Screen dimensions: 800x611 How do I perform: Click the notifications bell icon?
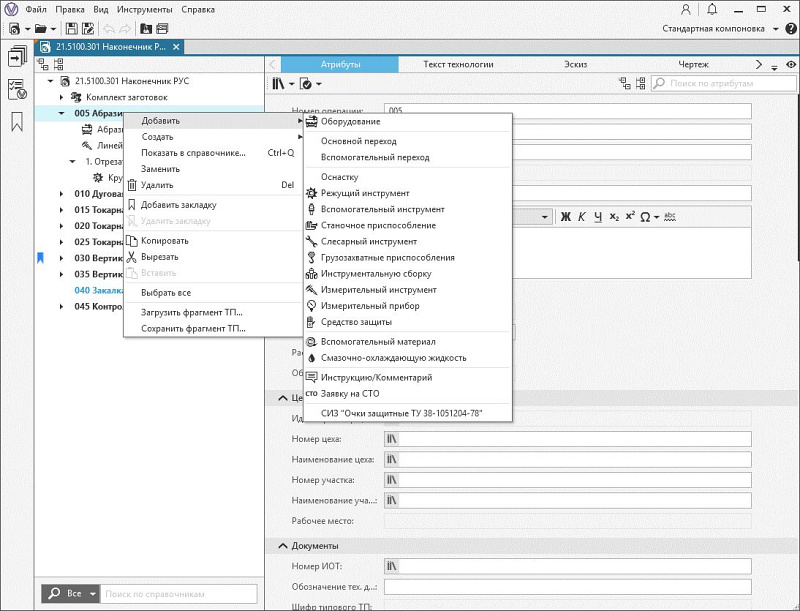[711, 9]
